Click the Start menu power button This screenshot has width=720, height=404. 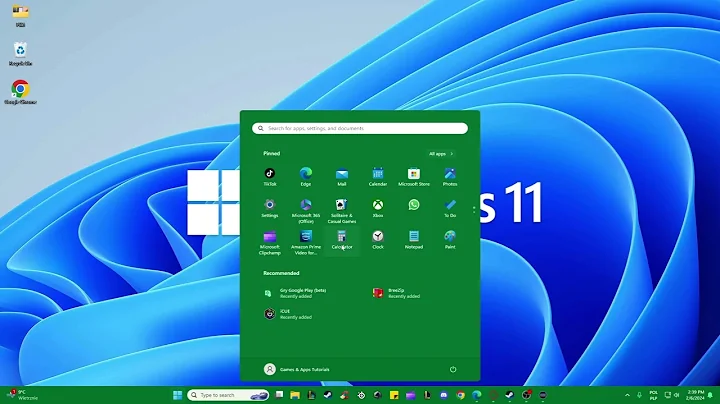pos(453,369)
